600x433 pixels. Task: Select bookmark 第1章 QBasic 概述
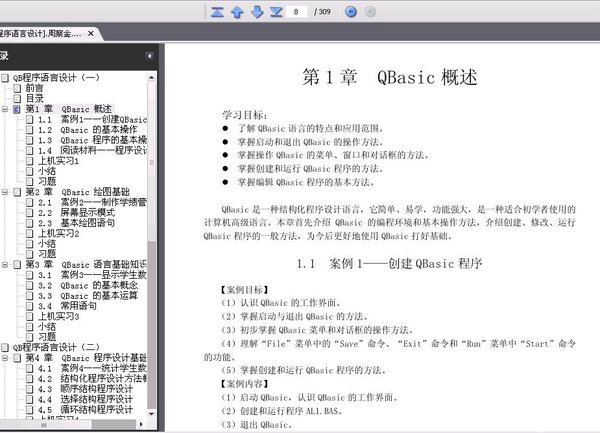(x=69, y=109)
